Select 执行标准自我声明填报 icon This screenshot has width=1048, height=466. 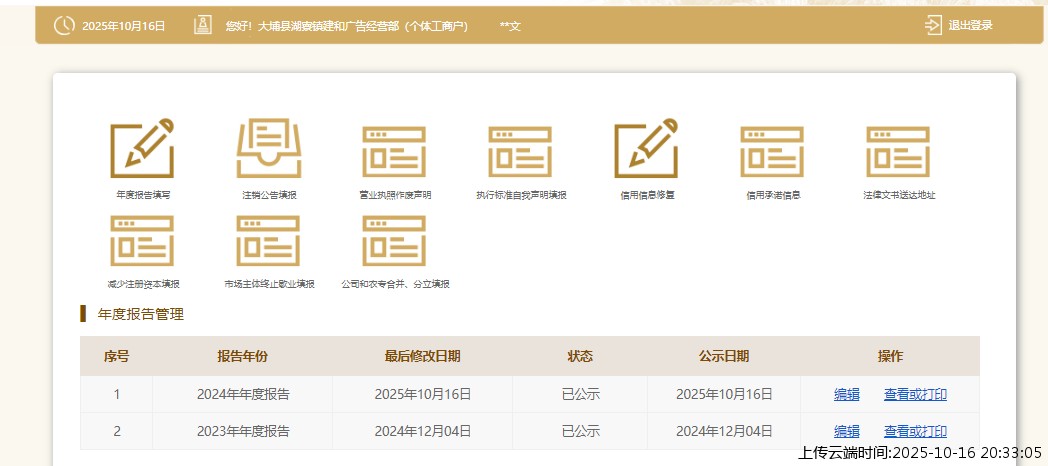pyautogui.click(x=520, y=151)
